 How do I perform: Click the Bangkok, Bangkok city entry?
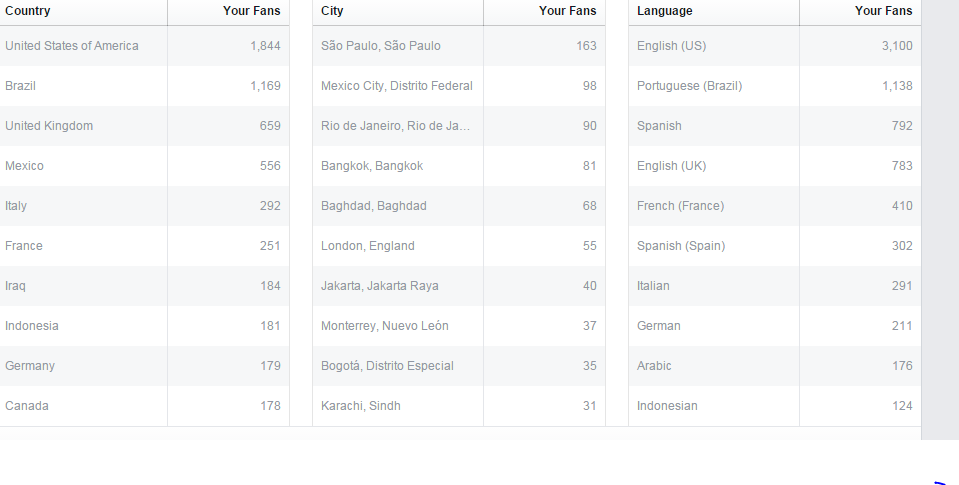coord(371,166)
